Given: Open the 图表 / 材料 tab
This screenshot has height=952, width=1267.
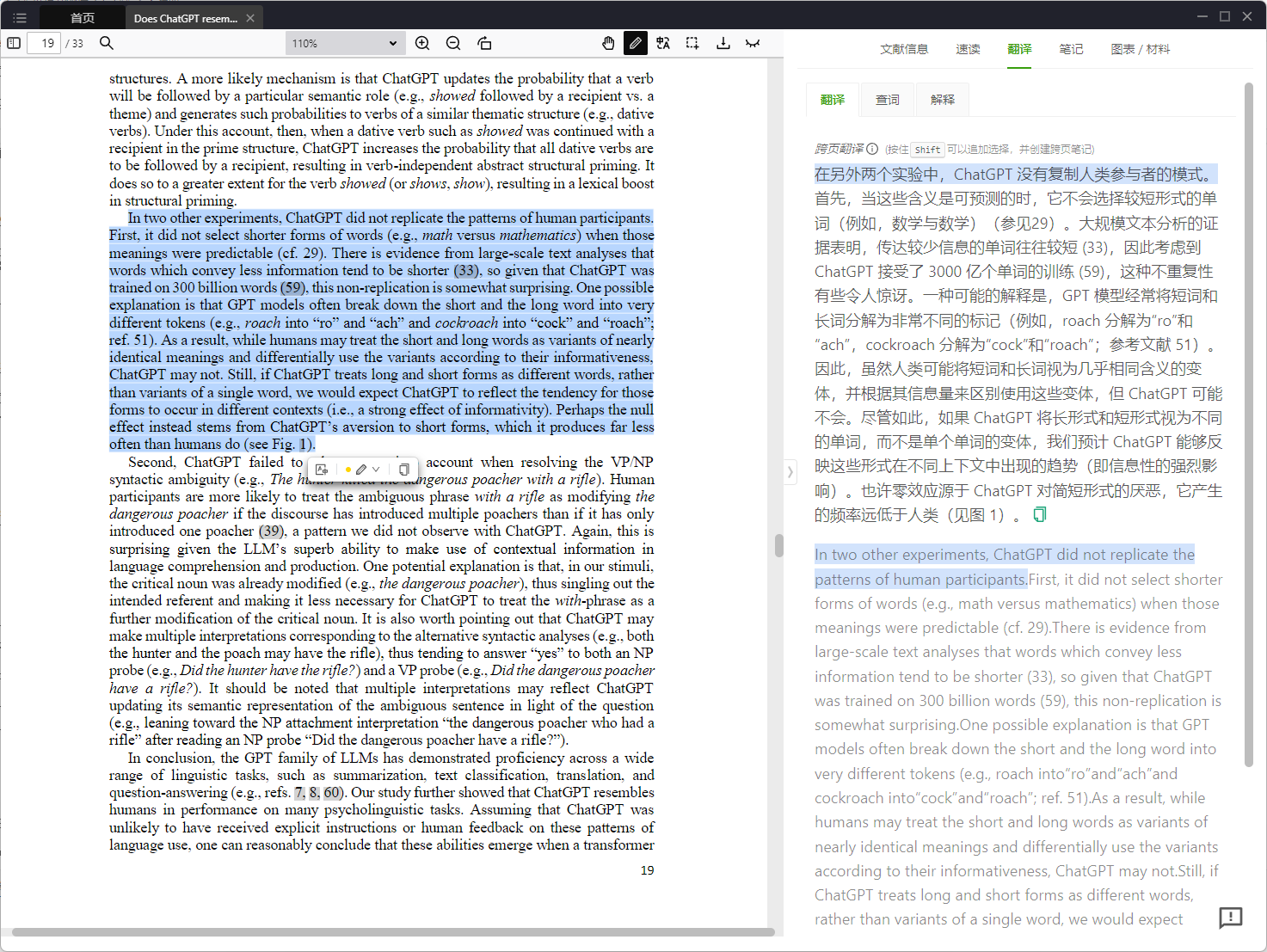Looking at the screenshot, I should click(1140, 49).
